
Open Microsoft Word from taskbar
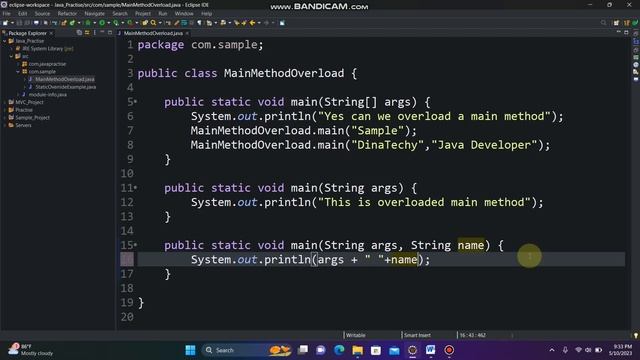click(431, 350)
